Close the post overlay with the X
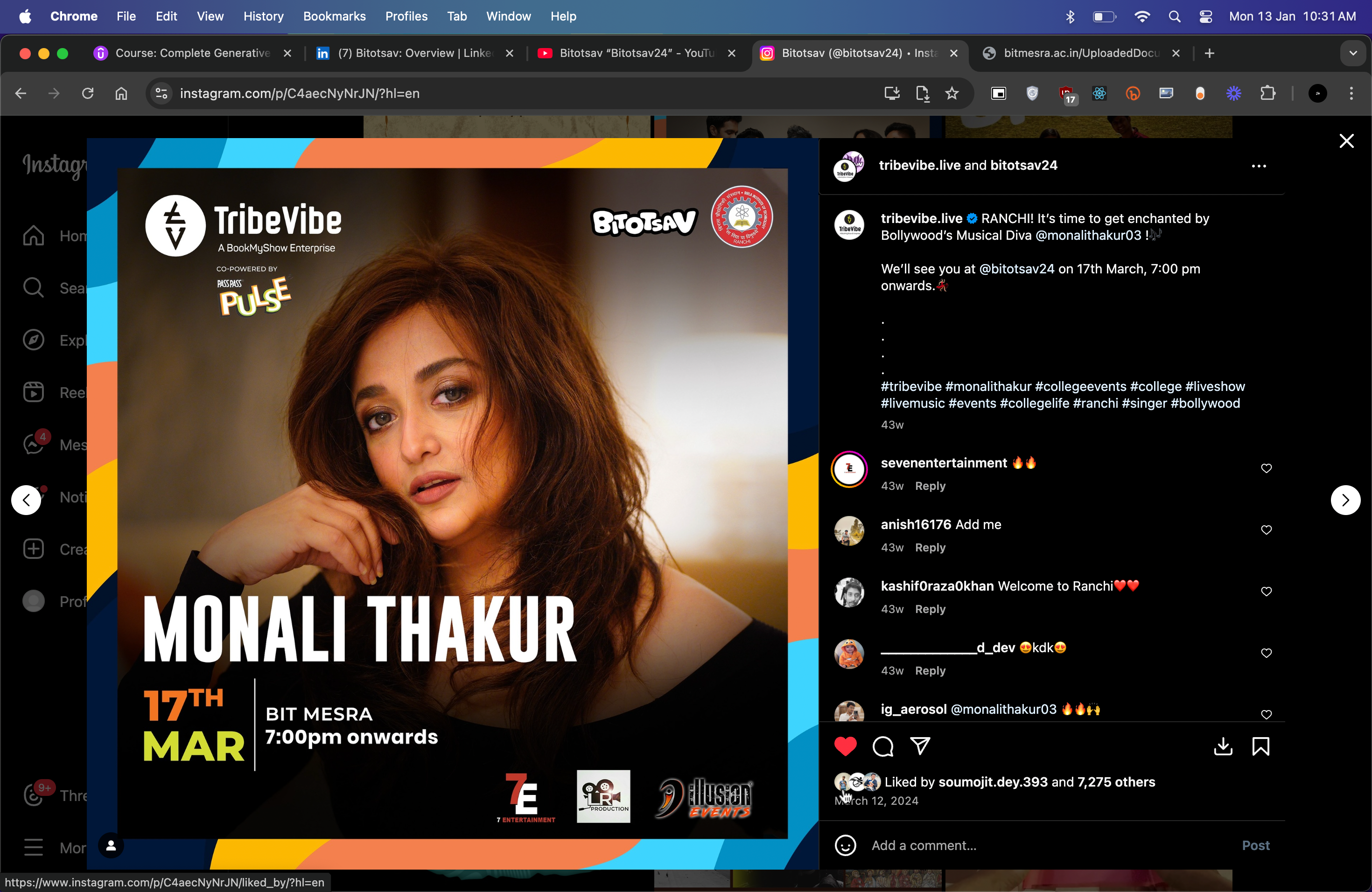 tap(1346, 141)
